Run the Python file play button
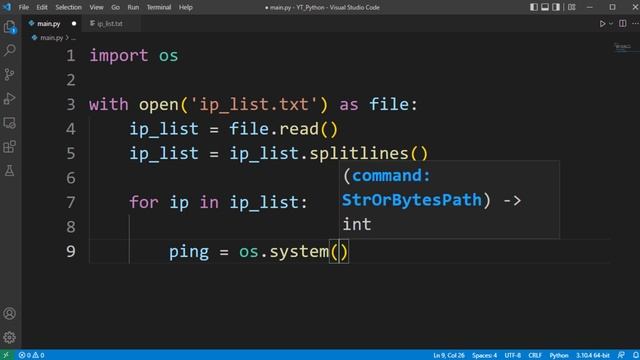Image resolution: width=640 pixels, height=360 pixels. 602,24
